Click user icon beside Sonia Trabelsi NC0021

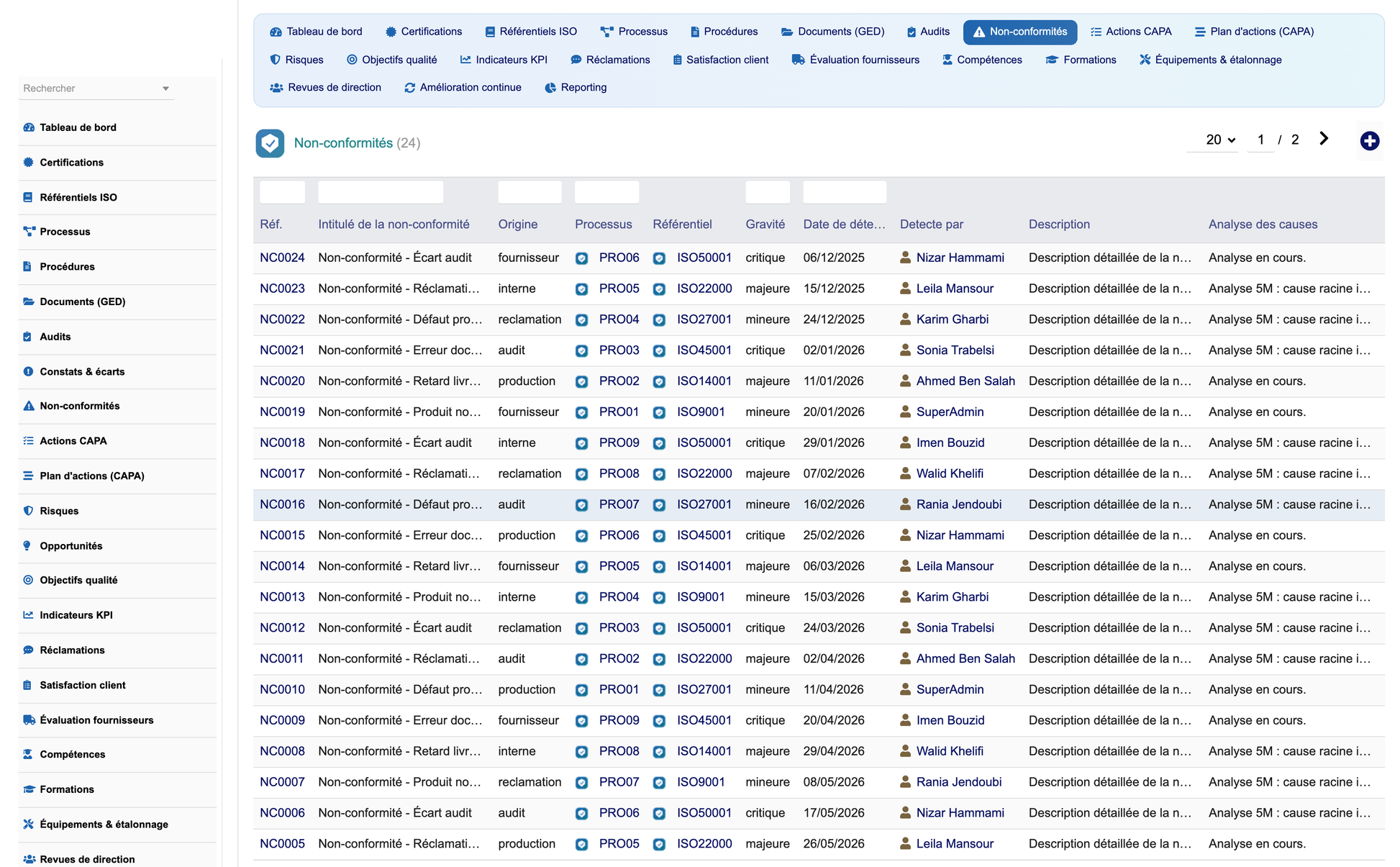(905, 350)
